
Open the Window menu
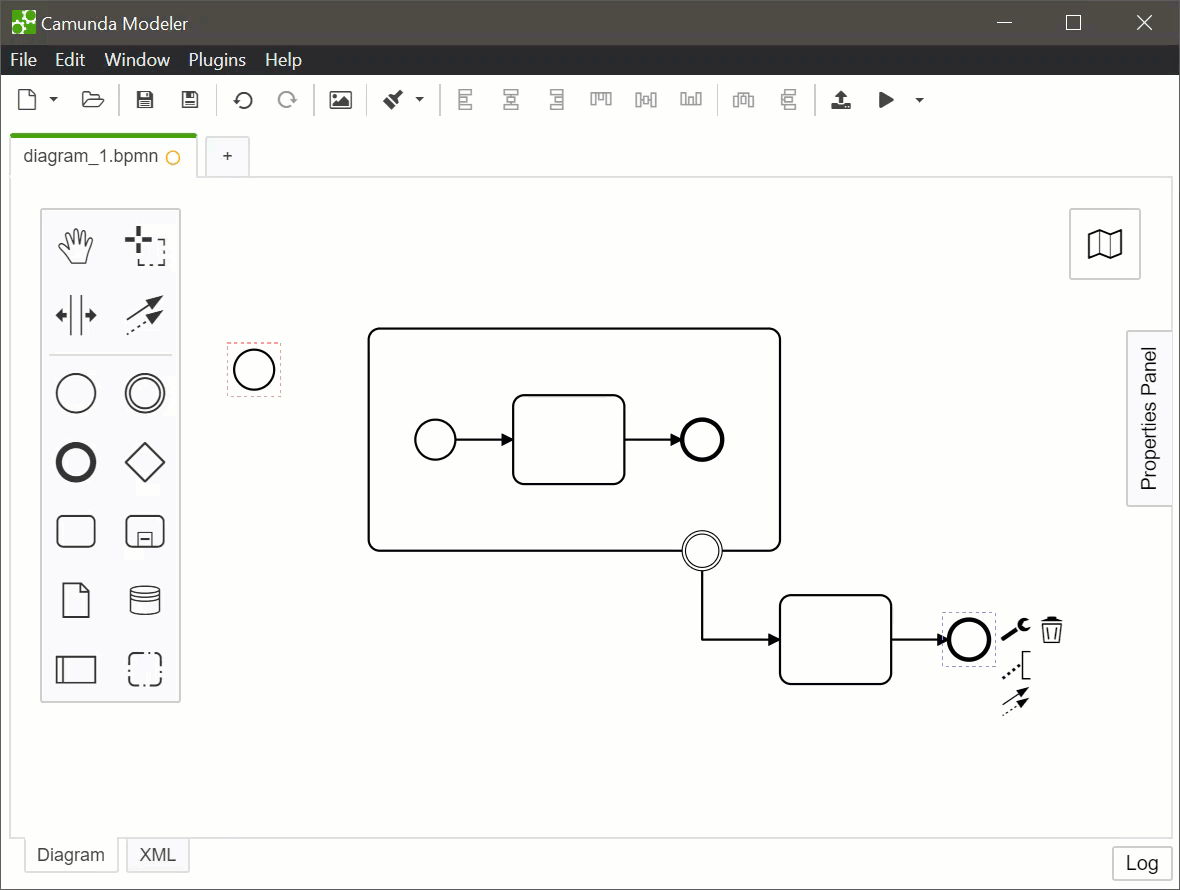[137, 59]
